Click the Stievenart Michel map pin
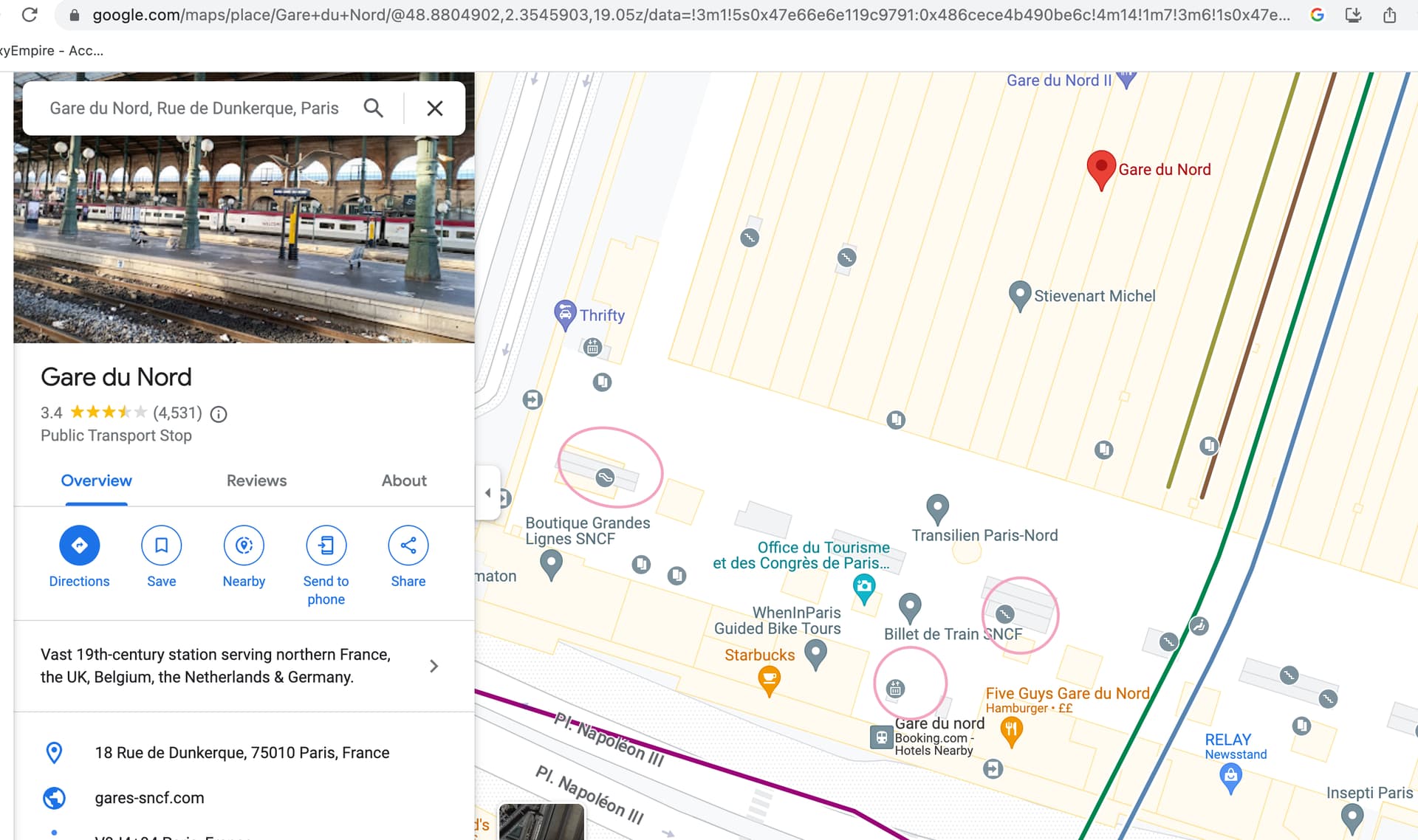 click(1019, 296)
